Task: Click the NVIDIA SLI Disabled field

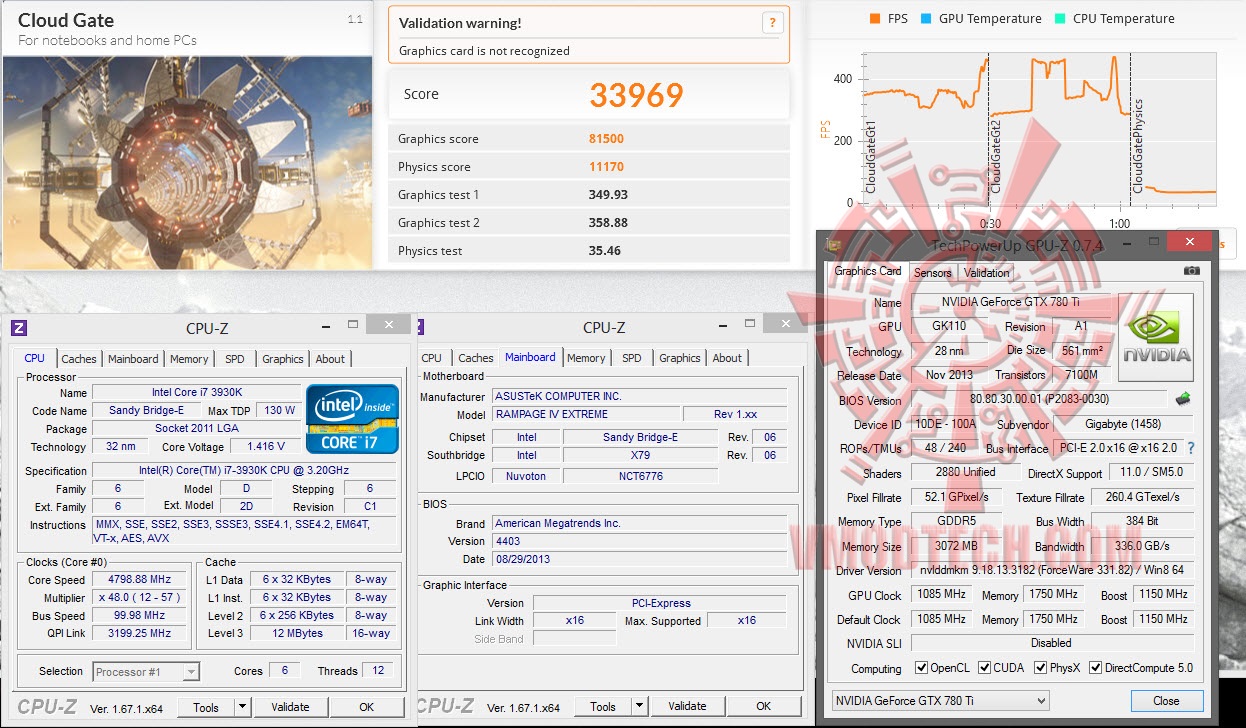Action: pyautogui.click(x=1051, y=643)
